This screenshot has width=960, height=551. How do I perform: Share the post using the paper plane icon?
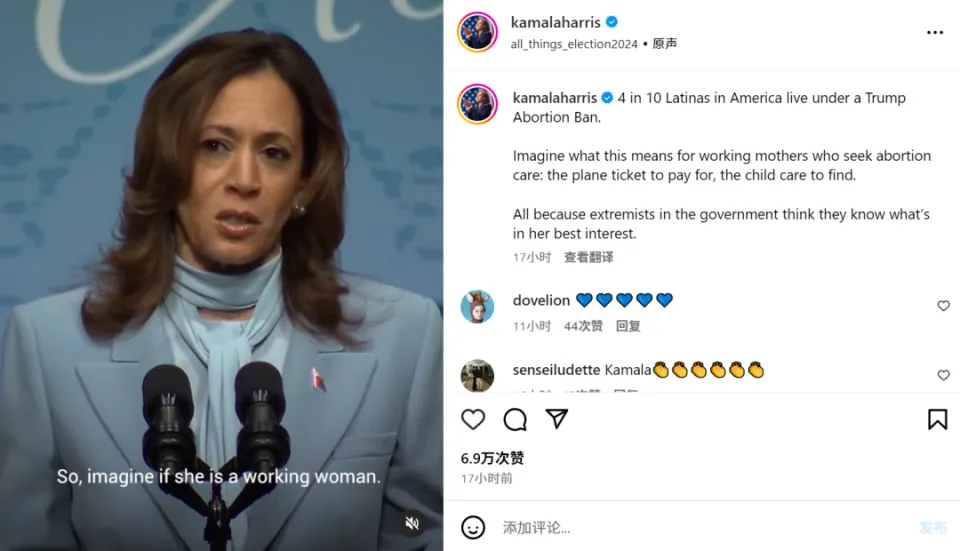557,419
